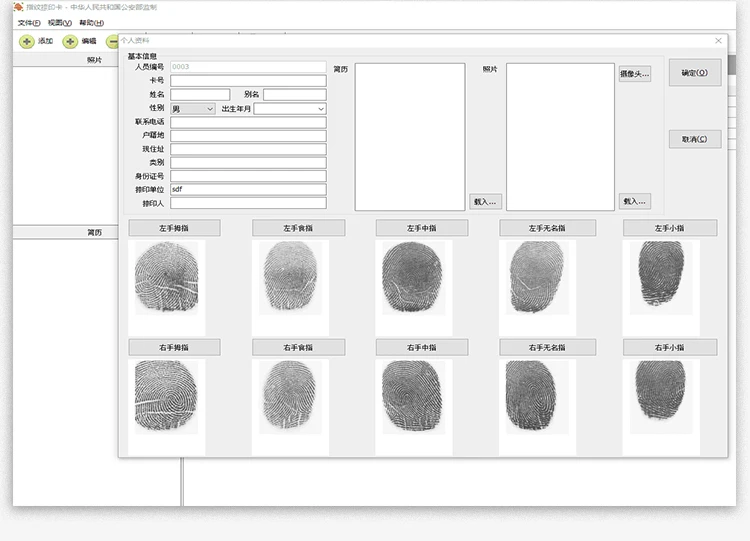Click the 联系电话 phone field
This screenshot has width=750, height=541.
(248, 122)
